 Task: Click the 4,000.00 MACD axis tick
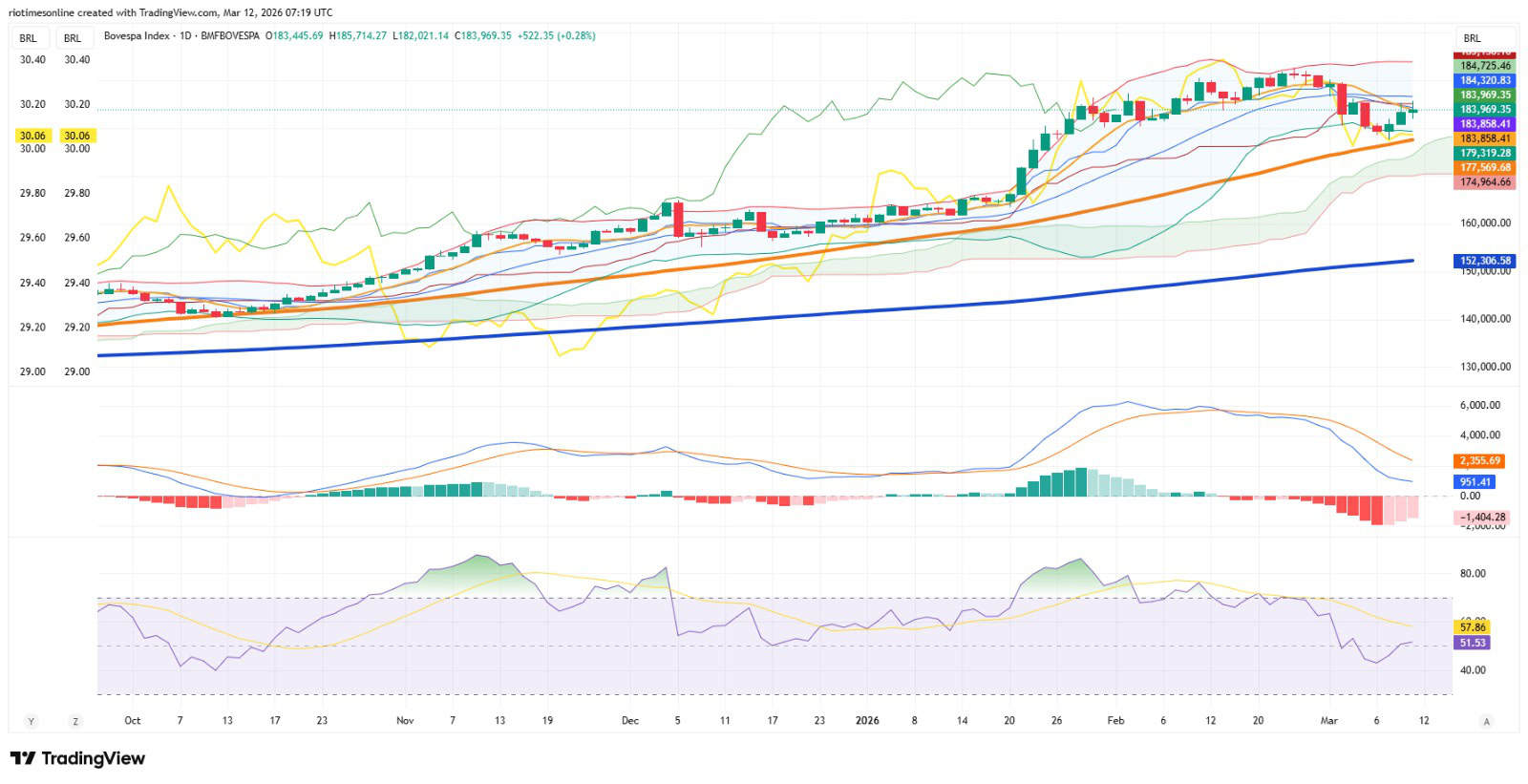(x=1479, y=434)
